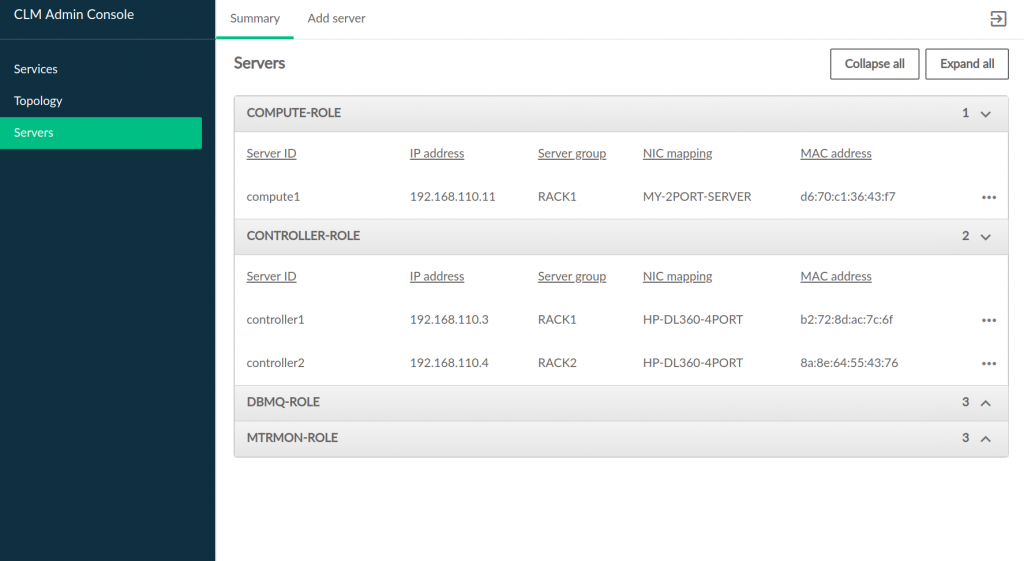Collapse the CONTROLLER-ROLE section chevron
The height and width of the screenshot is (561, 1024).
tap(985, 237)
